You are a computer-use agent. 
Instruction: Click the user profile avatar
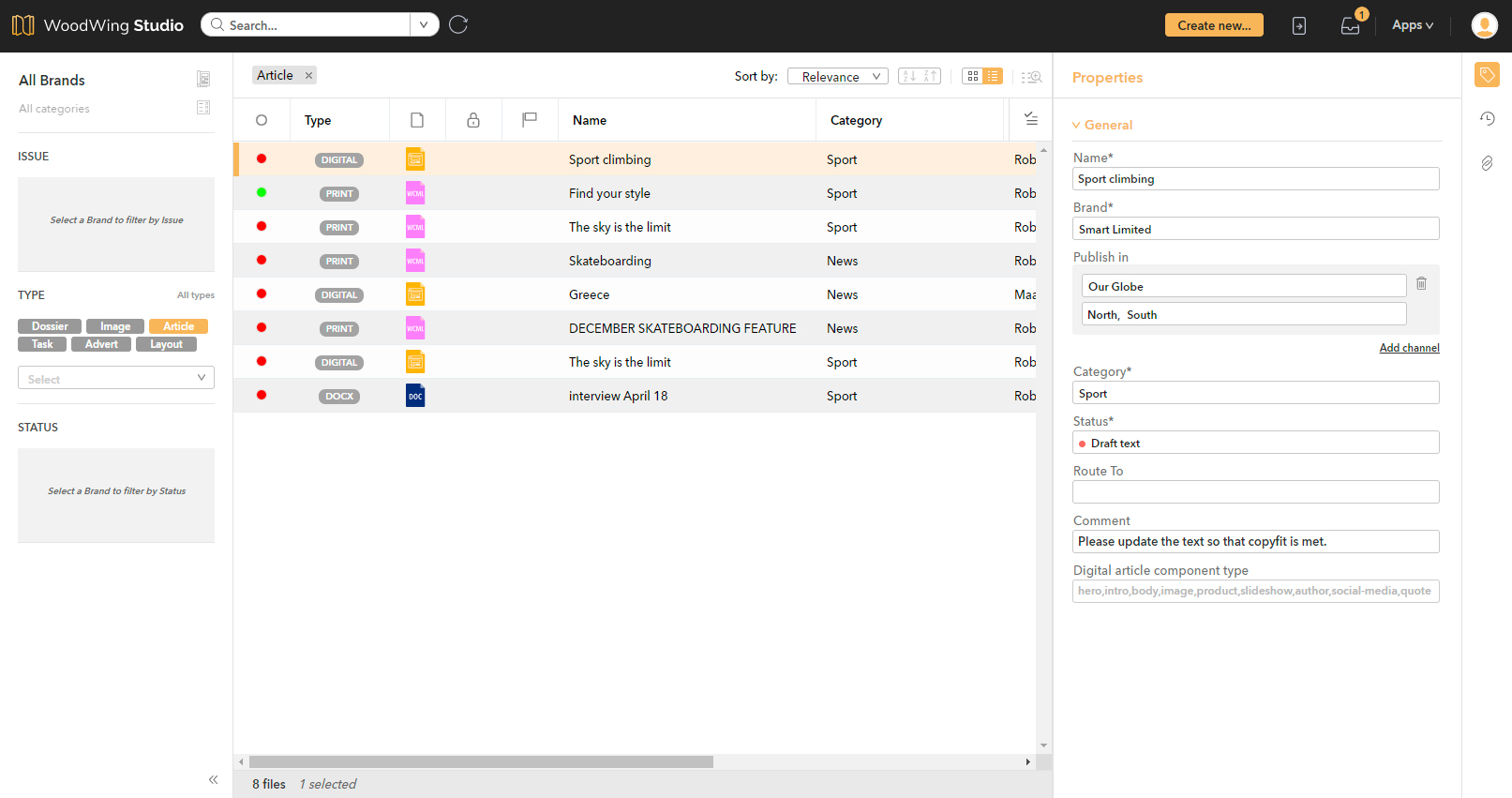tap(1484, 25)
